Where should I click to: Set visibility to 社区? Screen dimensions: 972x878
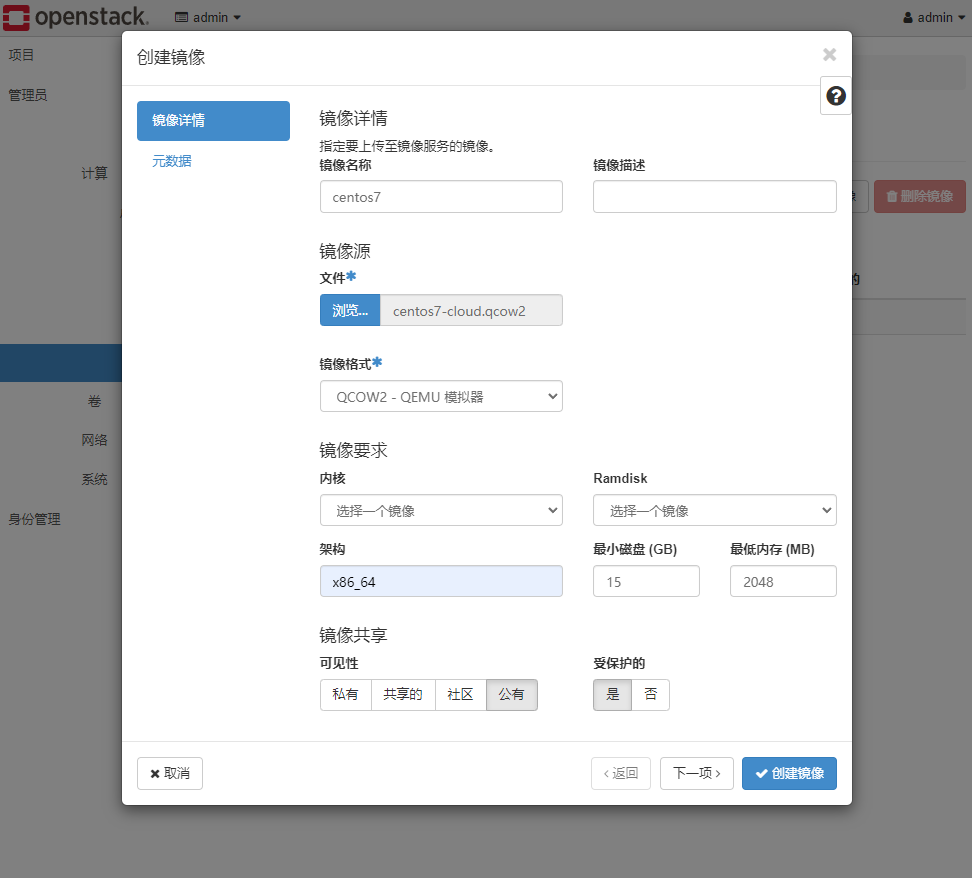pyautogui.click(x=461, y=694)
